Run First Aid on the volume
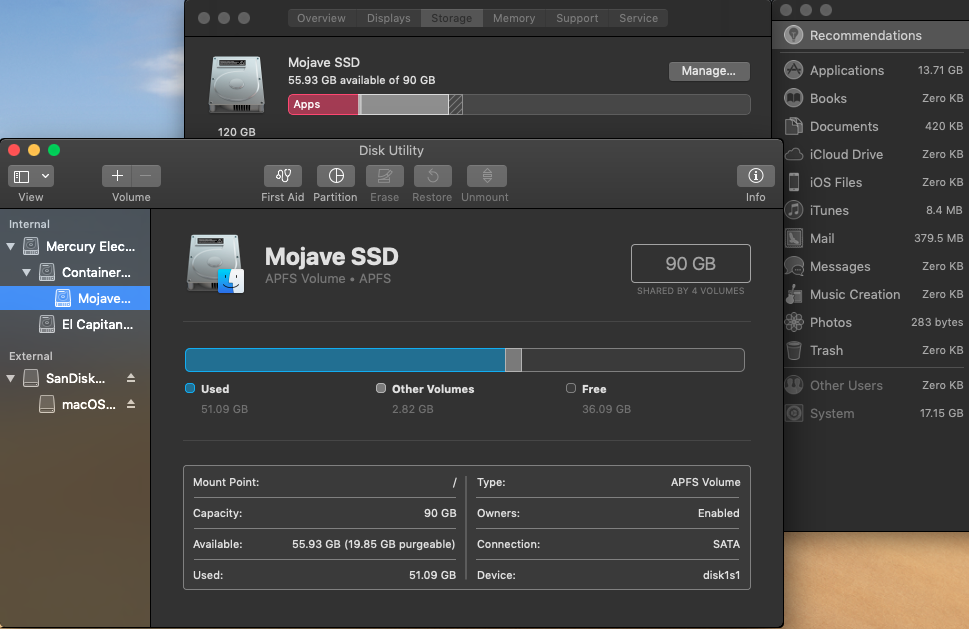 point(283,176)
